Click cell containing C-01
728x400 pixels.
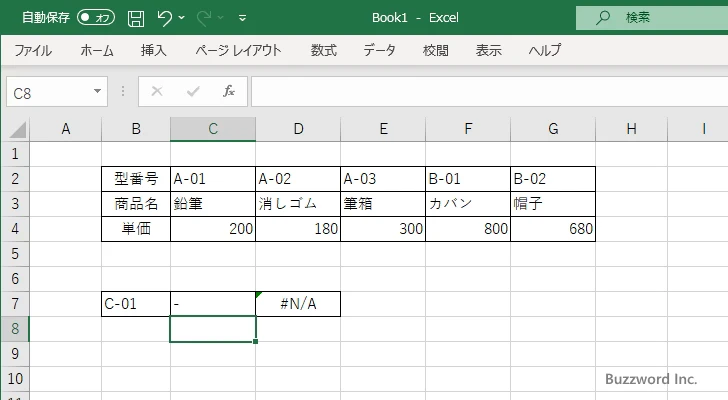136,304
